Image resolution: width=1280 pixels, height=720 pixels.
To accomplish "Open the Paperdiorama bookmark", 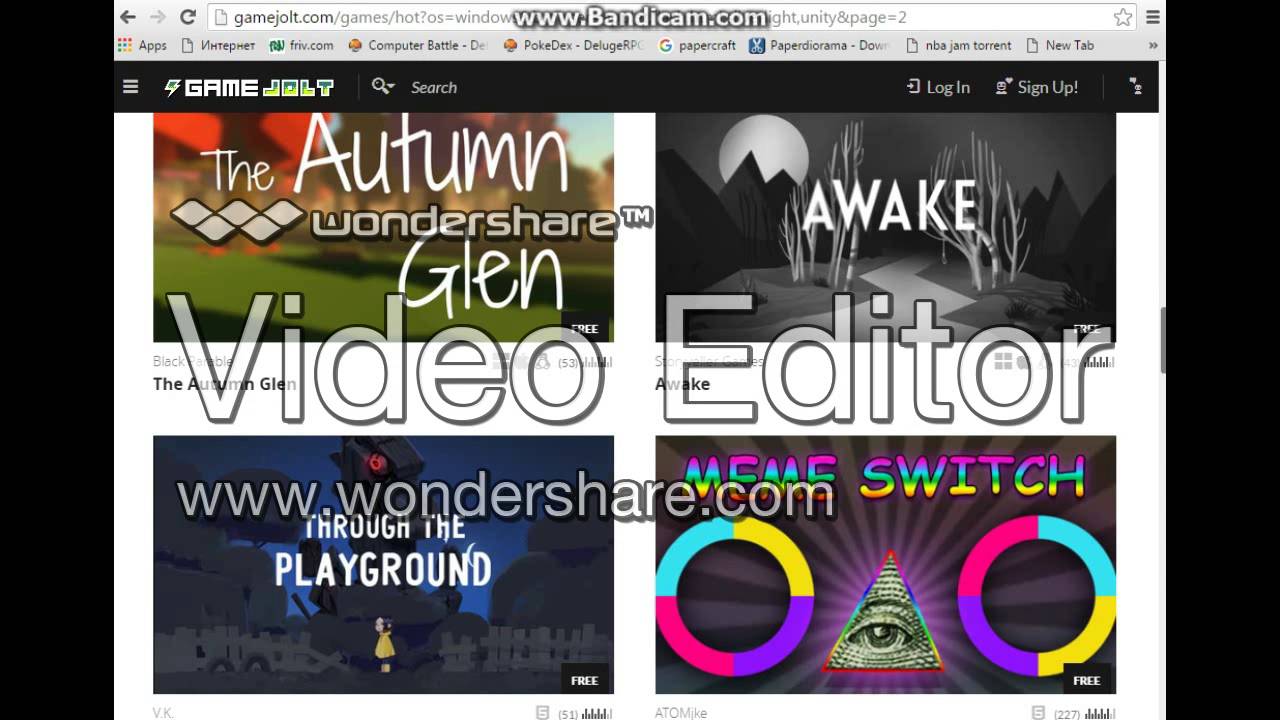I will coord(820,45).
